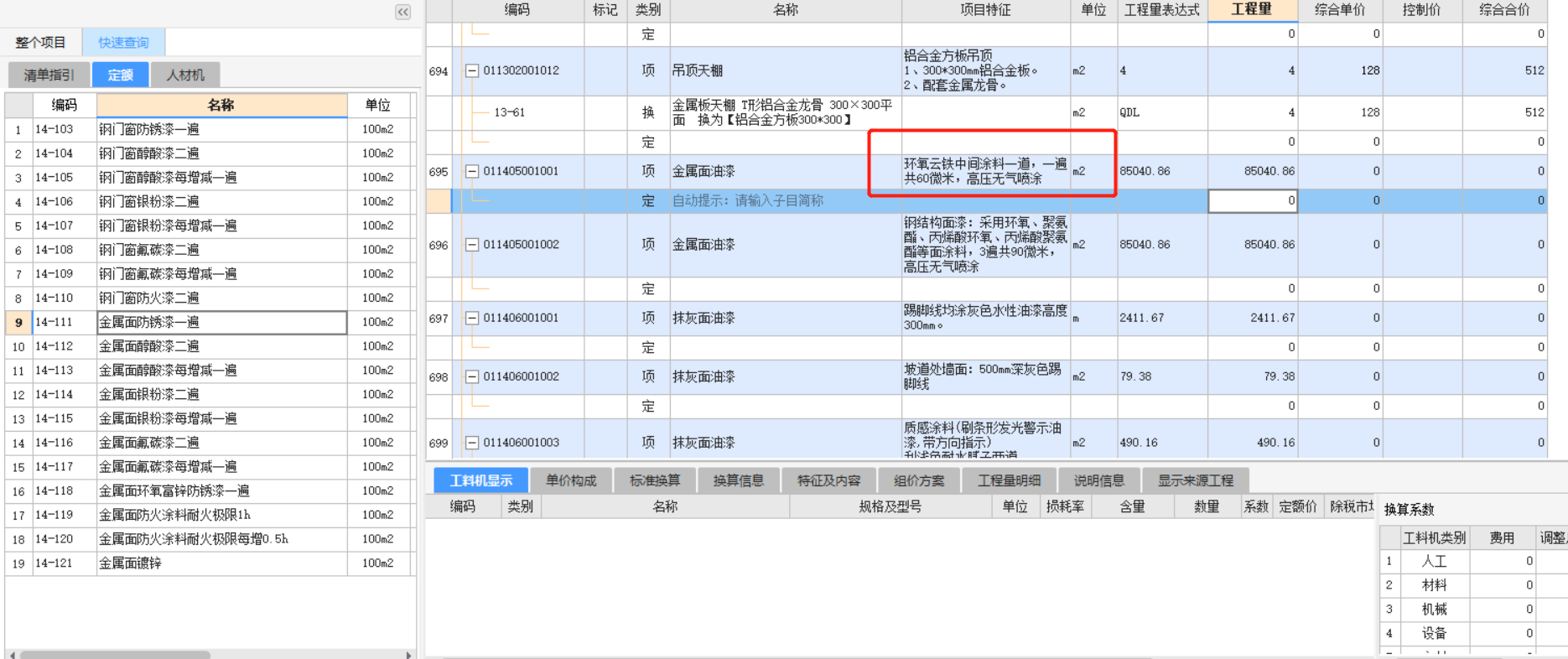This screenshot has width=1568, height=659.
Task: Click the 机械 row in 换算系数 table
Action: click(1472, 610)
